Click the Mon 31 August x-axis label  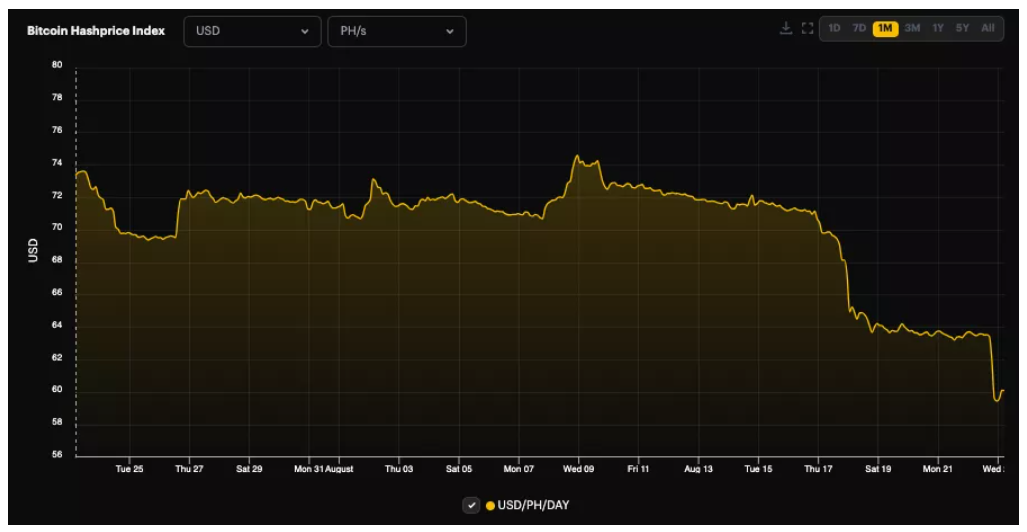[x=324, y=468]
